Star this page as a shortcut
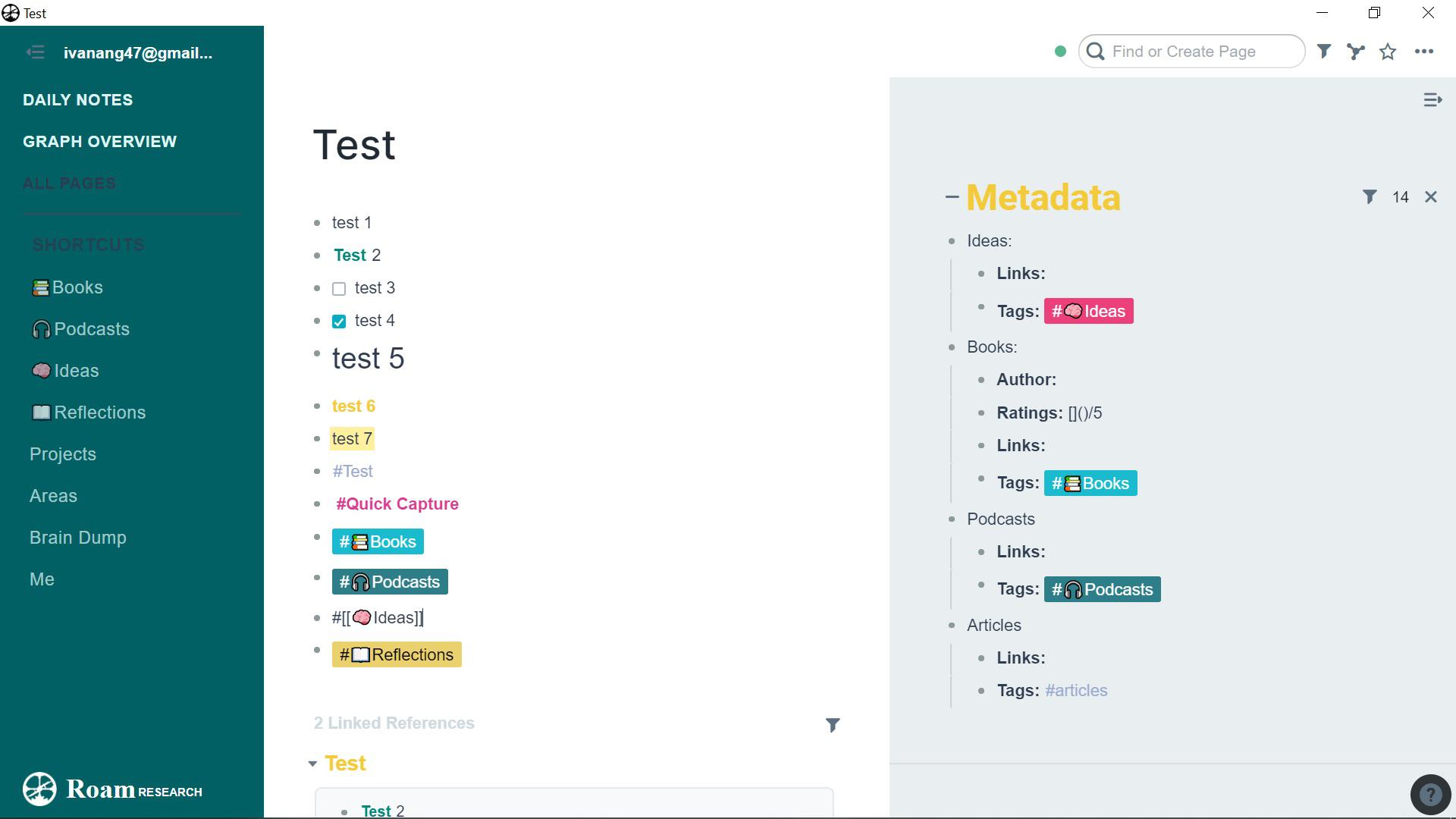 click(x=1388, y=52)
